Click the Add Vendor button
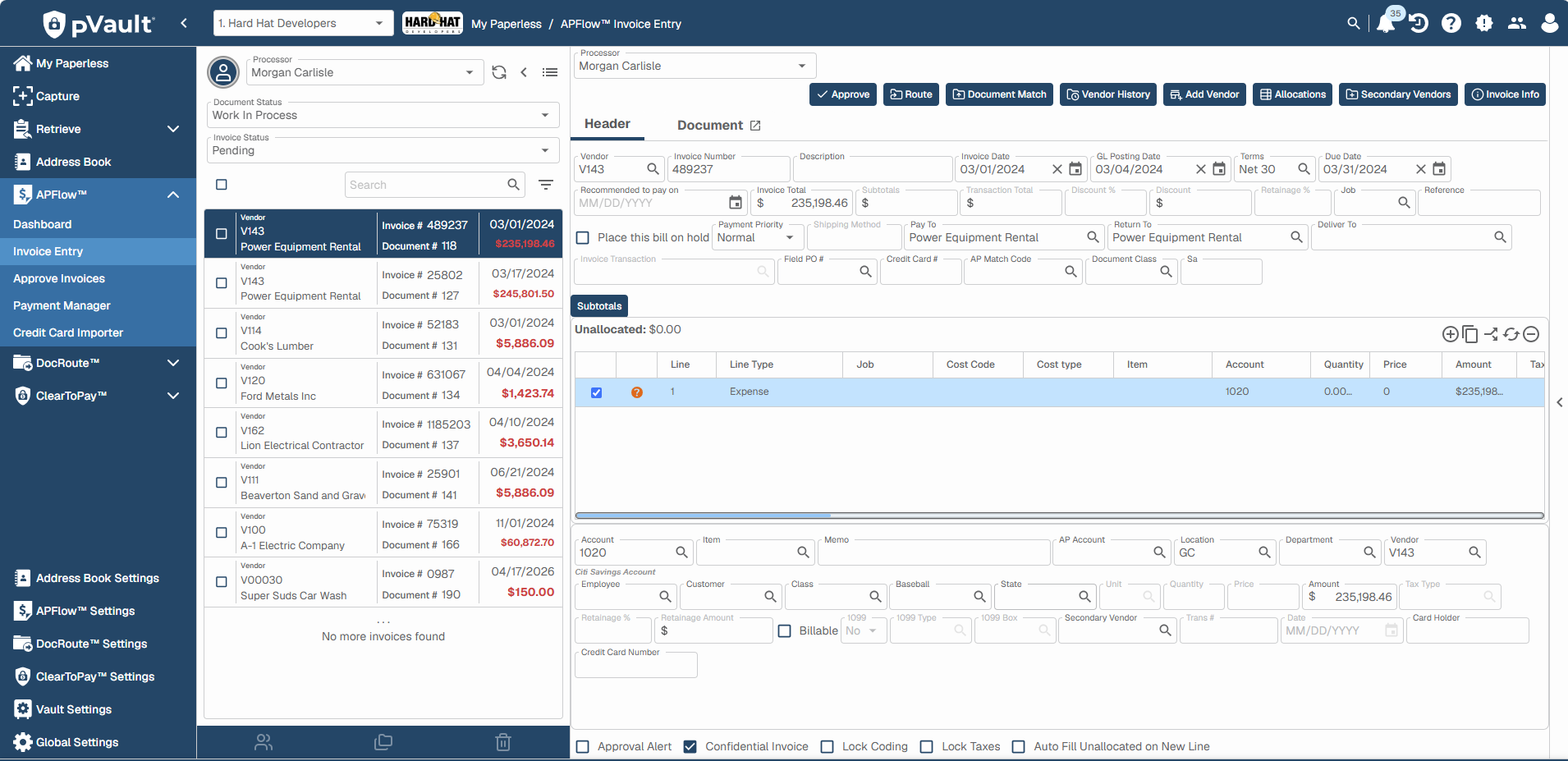 pos(1204,94)
